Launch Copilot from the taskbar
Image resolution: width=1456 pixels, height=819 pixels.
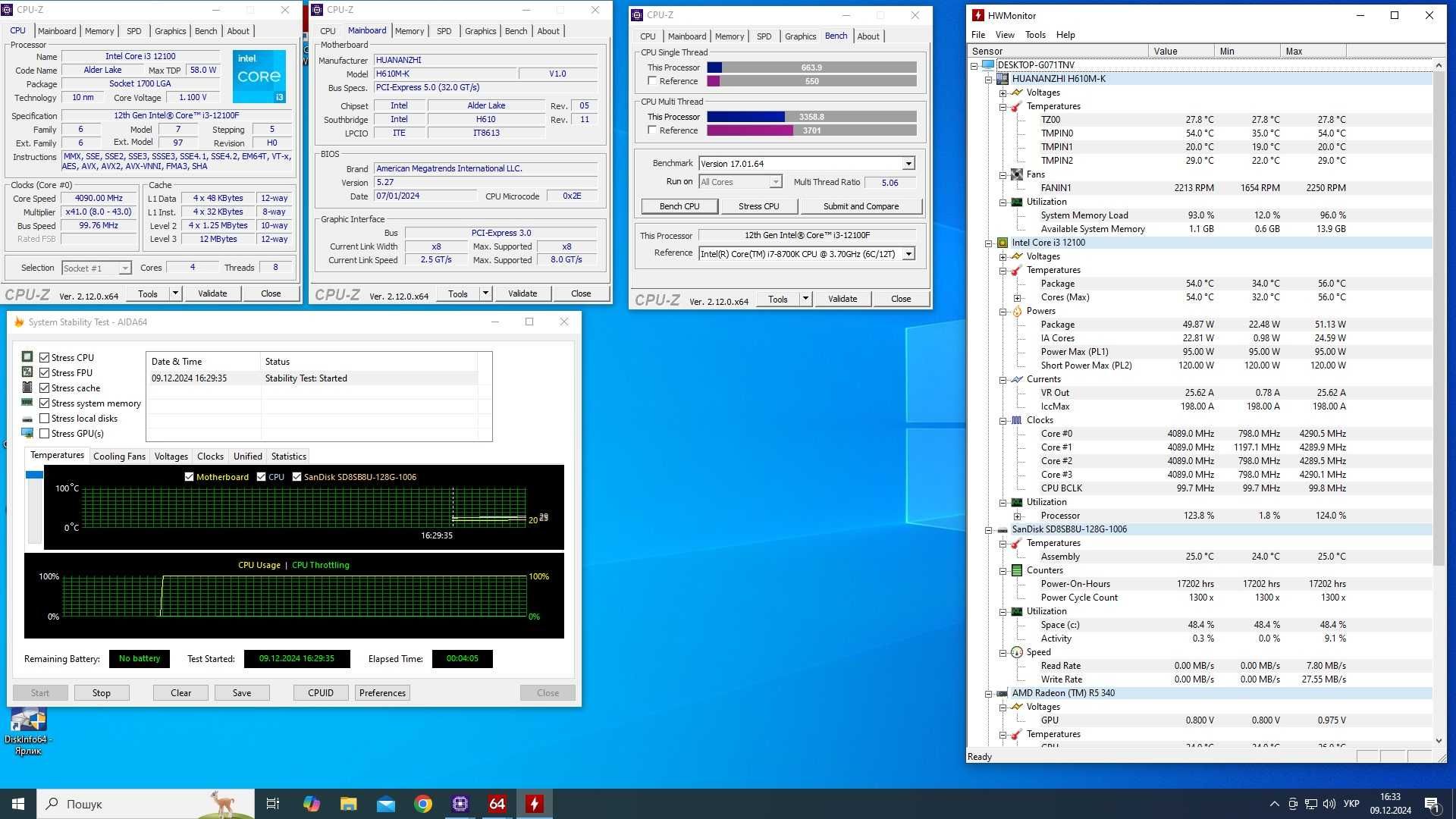tap(311, 804)
